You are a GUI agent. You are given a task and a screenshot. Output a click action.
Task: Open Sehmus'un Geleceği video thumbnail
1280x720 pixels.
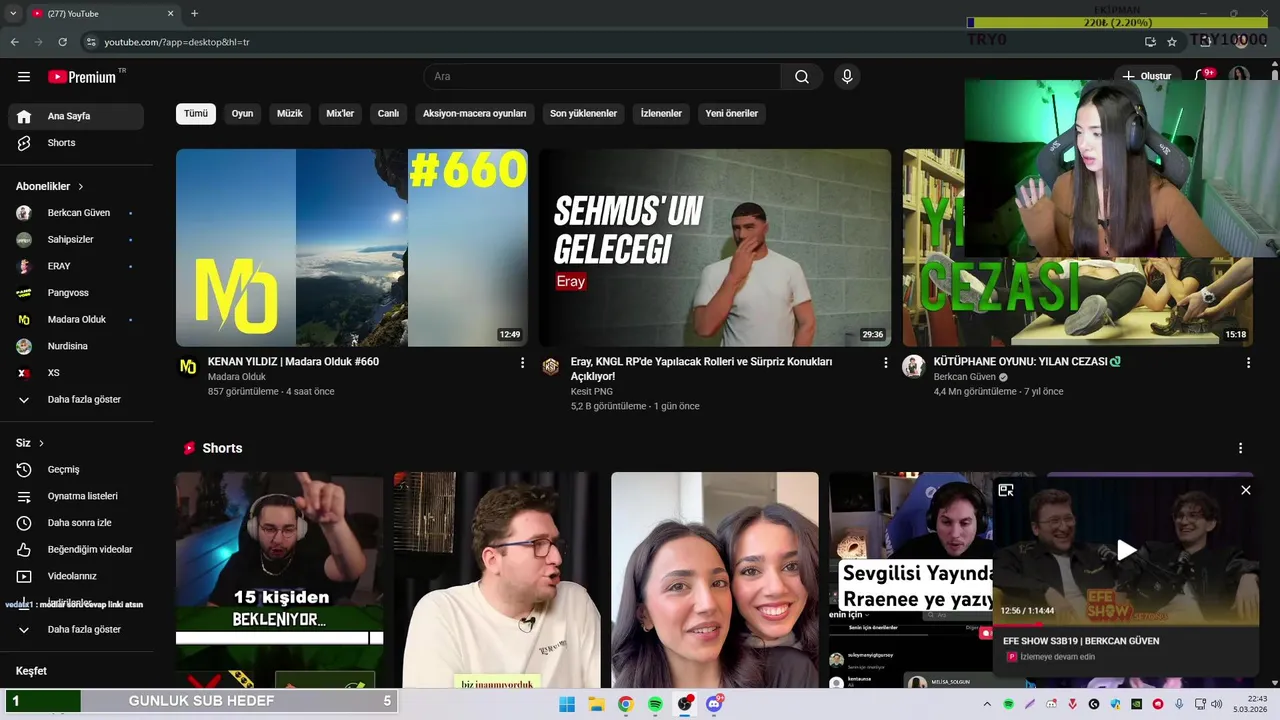click(x=715, y=248)
